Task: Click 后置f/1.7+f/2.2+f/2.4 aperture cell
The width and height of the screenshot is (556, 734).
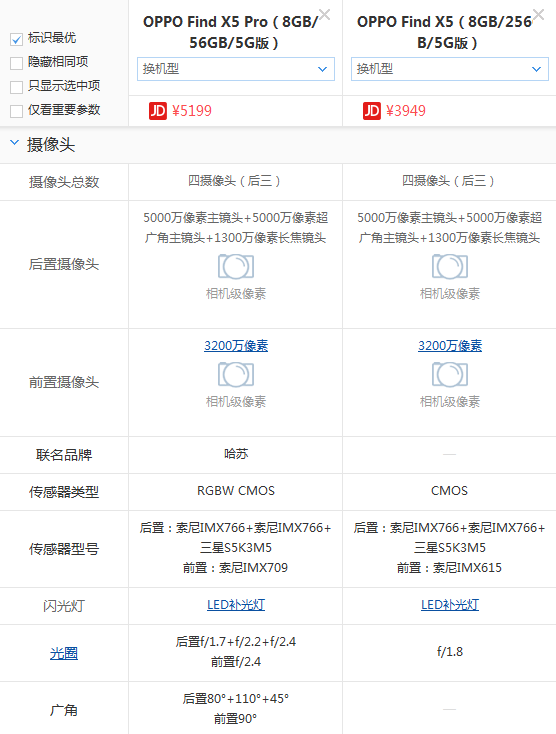Action: pyautogui.click(x=236, y=642)
